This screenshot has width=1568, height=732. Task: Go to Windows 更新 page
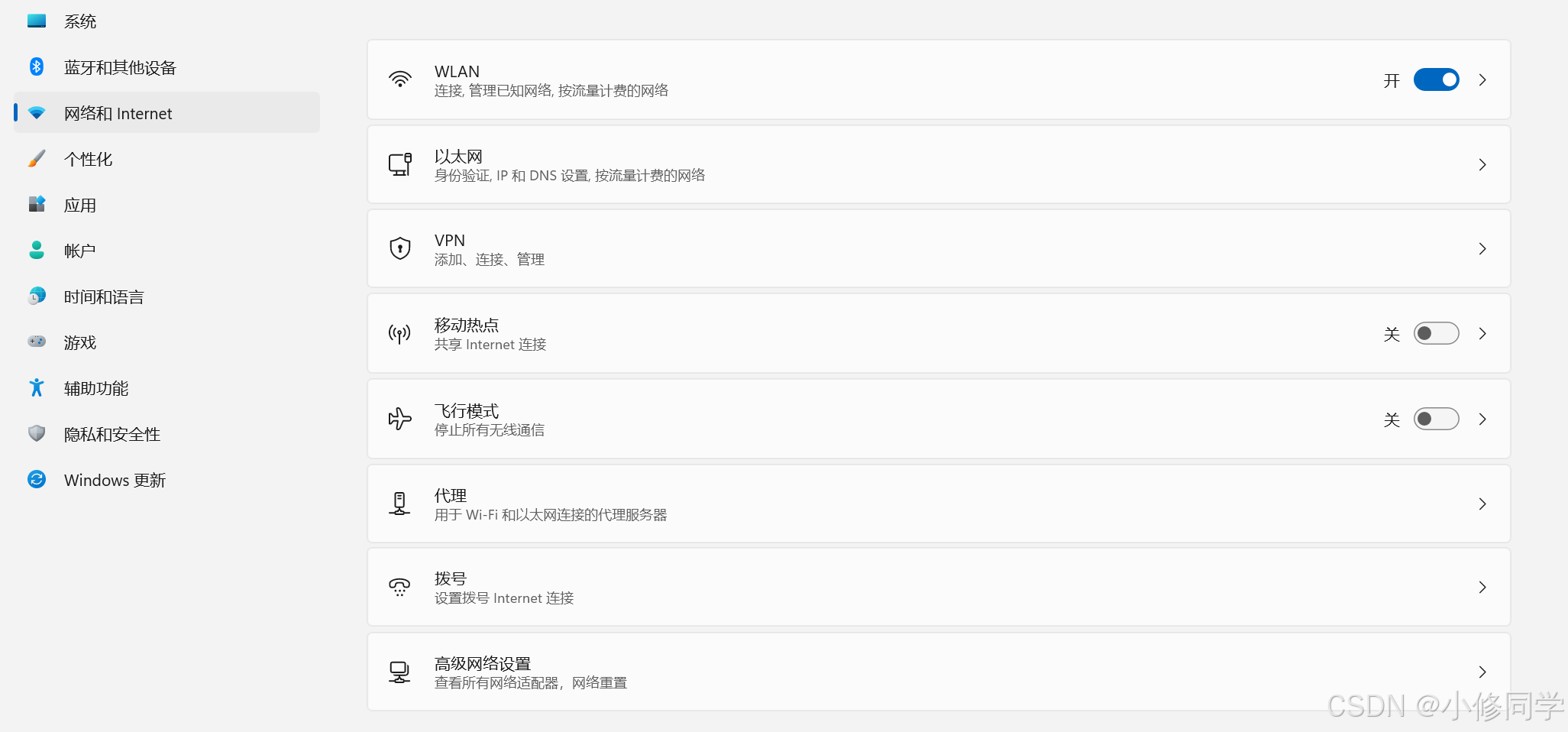[166, 480]
